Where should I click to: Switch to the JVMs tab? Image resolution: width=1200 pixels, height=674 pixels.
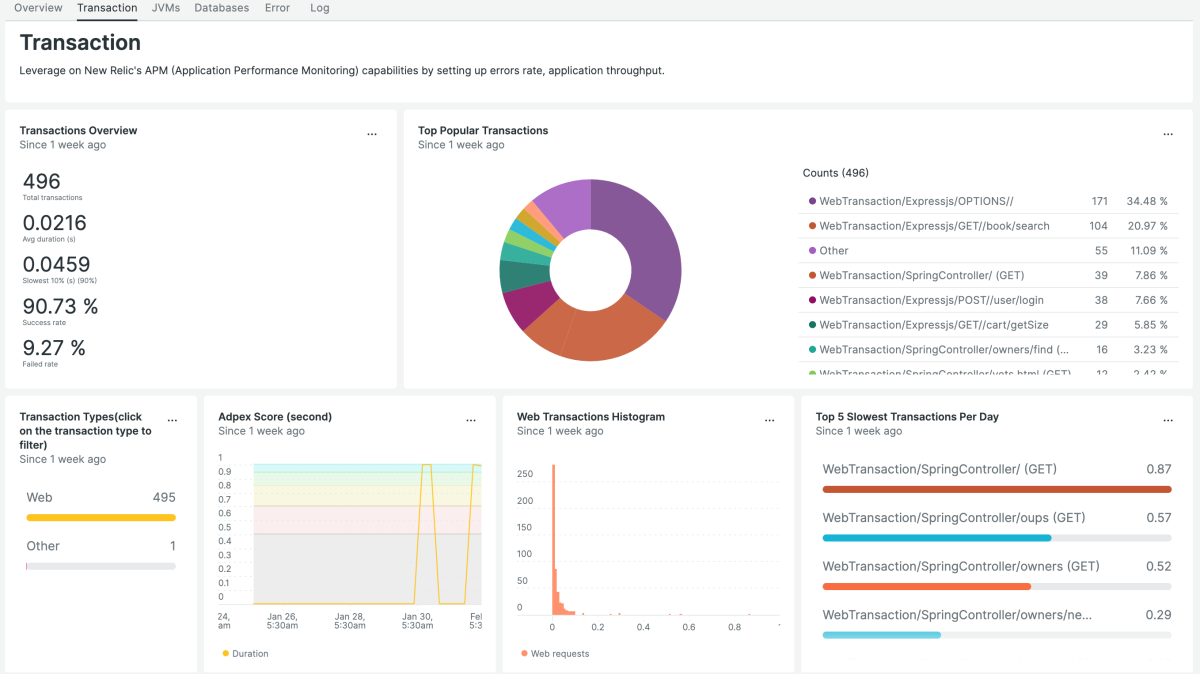point(166,8)
